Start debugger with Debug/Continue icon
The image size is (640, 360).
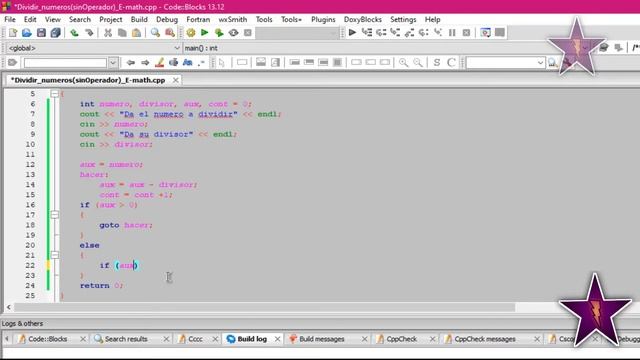pos(352,33)
